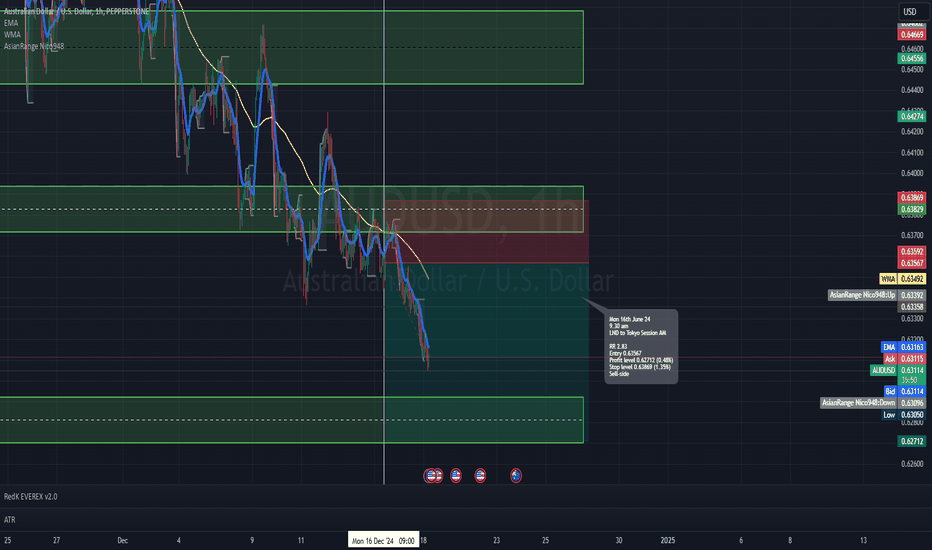932x550 pixels.
Task: Click the 0.64274 green price tag
Action: [911, 117]
